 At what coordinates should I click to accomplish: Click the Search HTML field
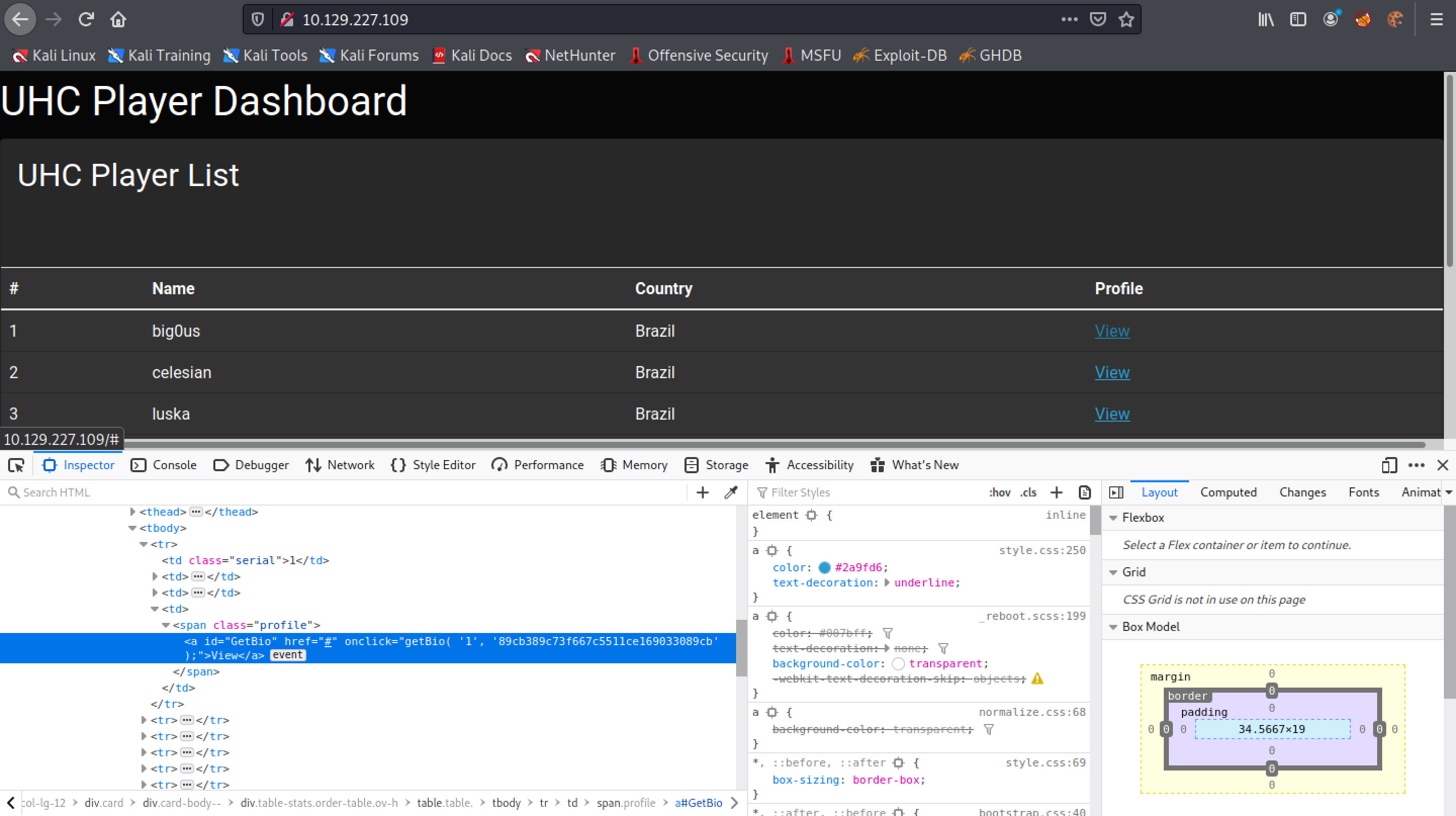click(345, 493)
